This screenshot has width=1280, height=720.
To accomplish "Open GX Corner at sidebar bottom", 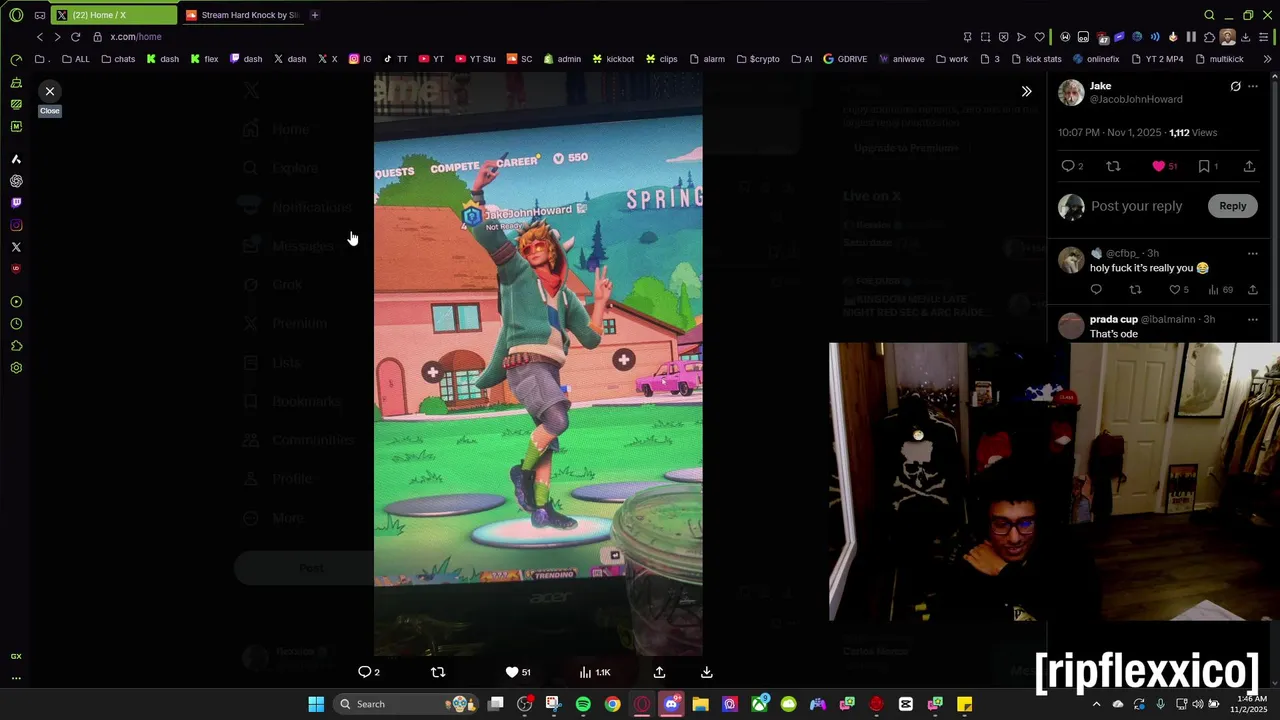I will click(16, 656).
